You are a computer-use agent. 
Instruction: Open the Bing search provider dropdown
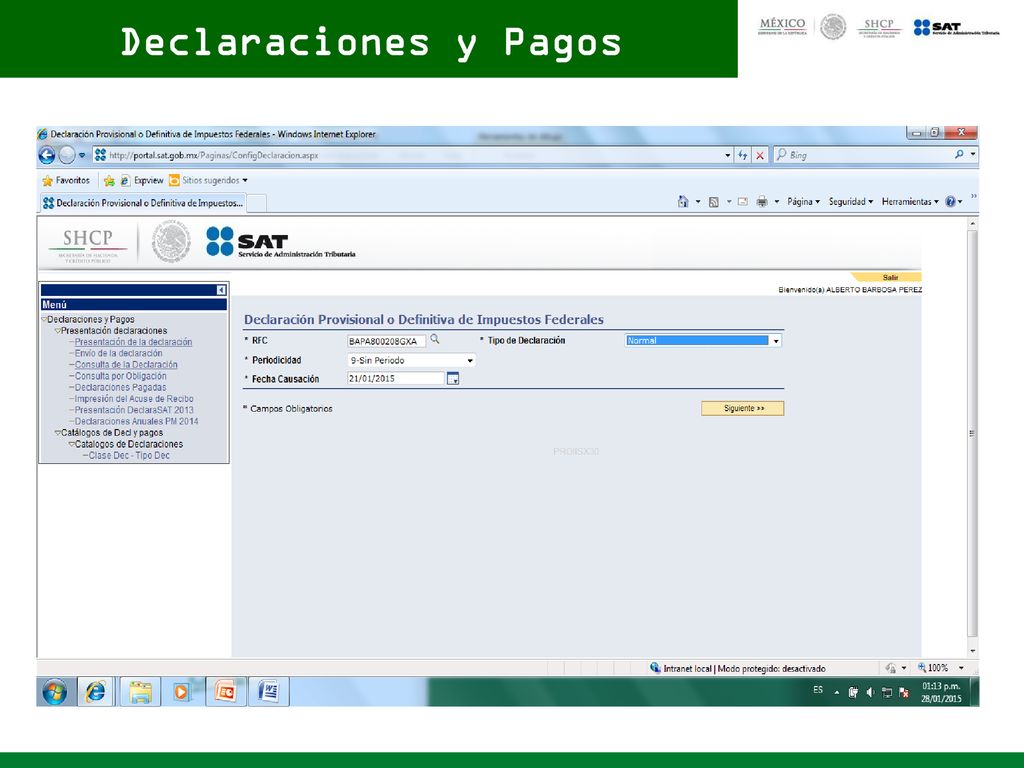coord(973,155)
